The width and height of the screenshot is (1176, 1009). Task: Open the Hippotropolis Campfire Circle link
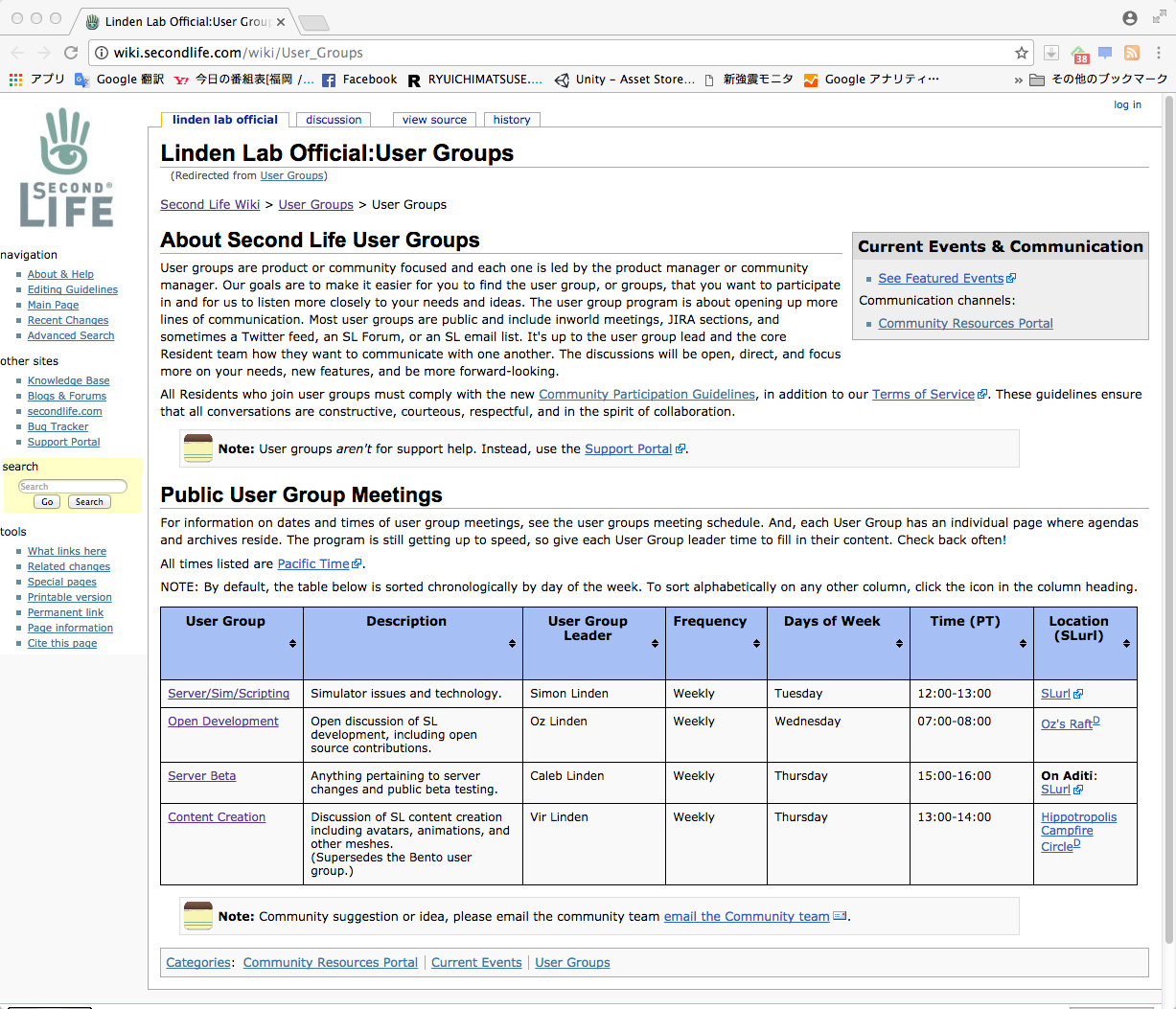click(x=1078, y=832)
